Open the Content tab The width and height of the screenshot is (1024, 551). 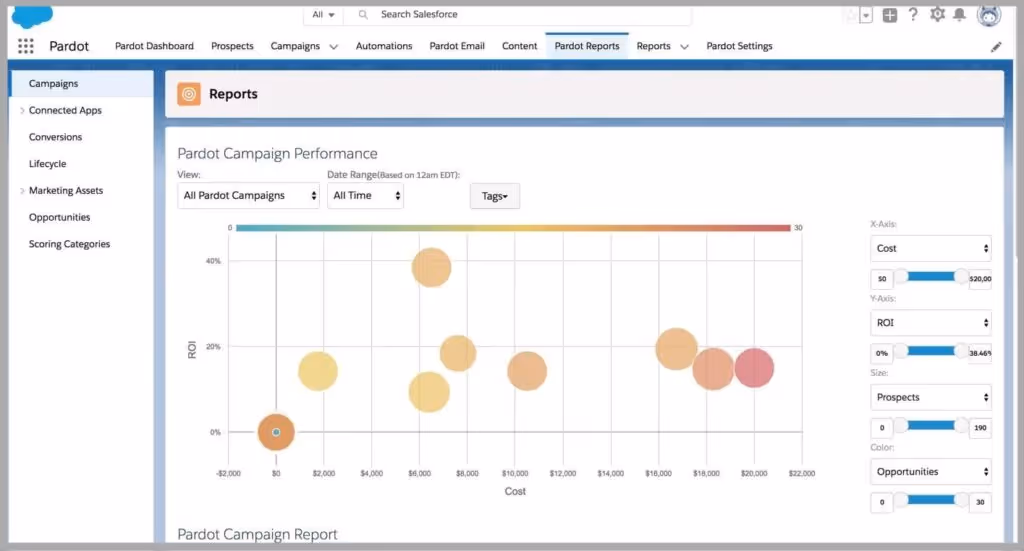tap(519, 46)
